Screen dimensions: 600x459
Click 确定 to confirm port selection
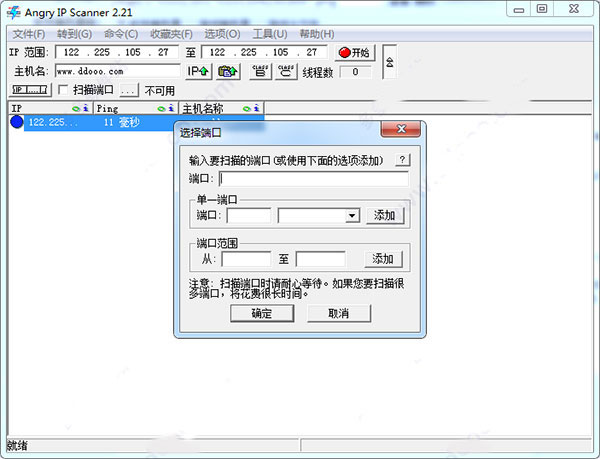[261, 313]
